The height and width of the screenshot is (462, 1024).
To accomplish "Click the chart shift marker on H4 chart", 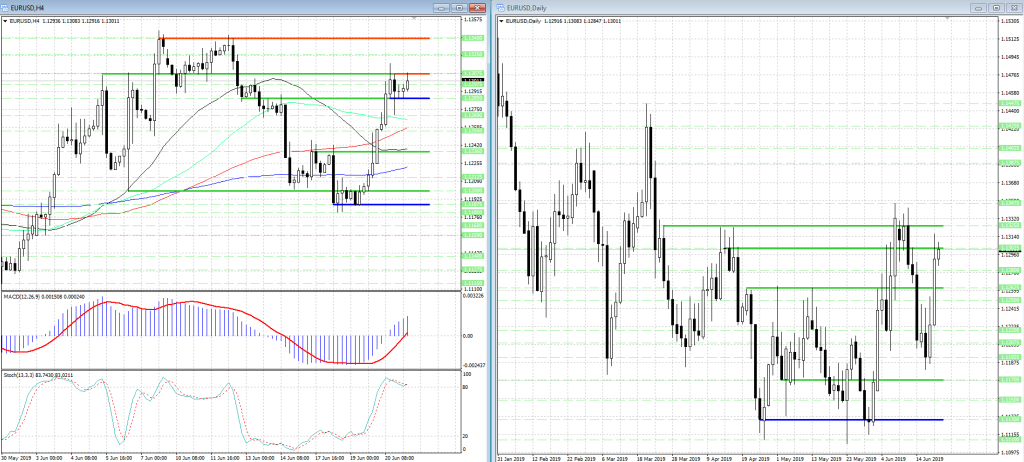I will (414, 20).
